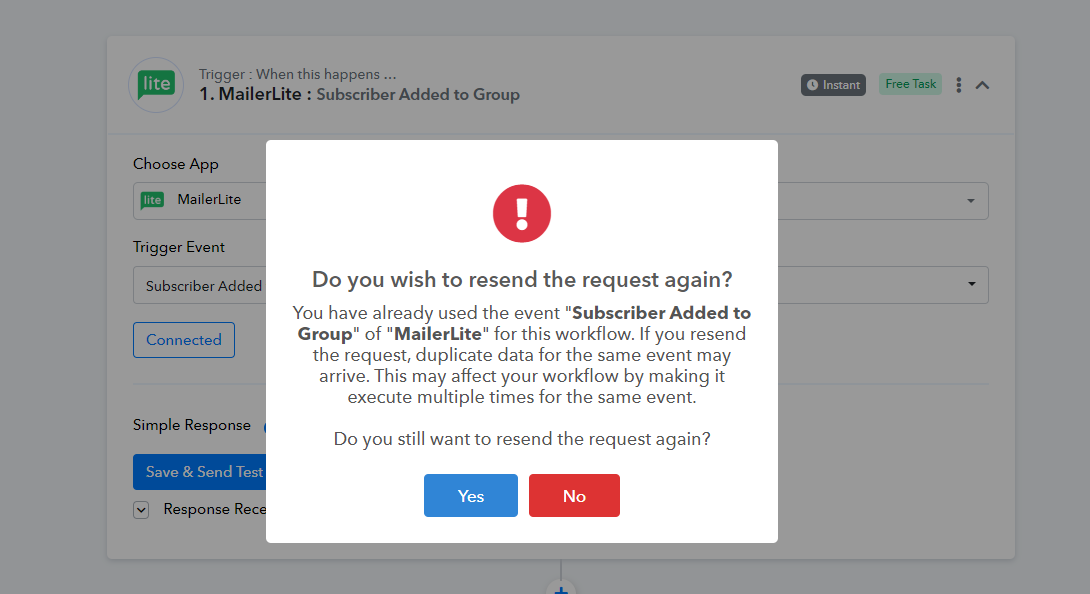Collapse the trigger step with chevron
The width and height of the screenshot is (1090, 594).
[982, 85]
